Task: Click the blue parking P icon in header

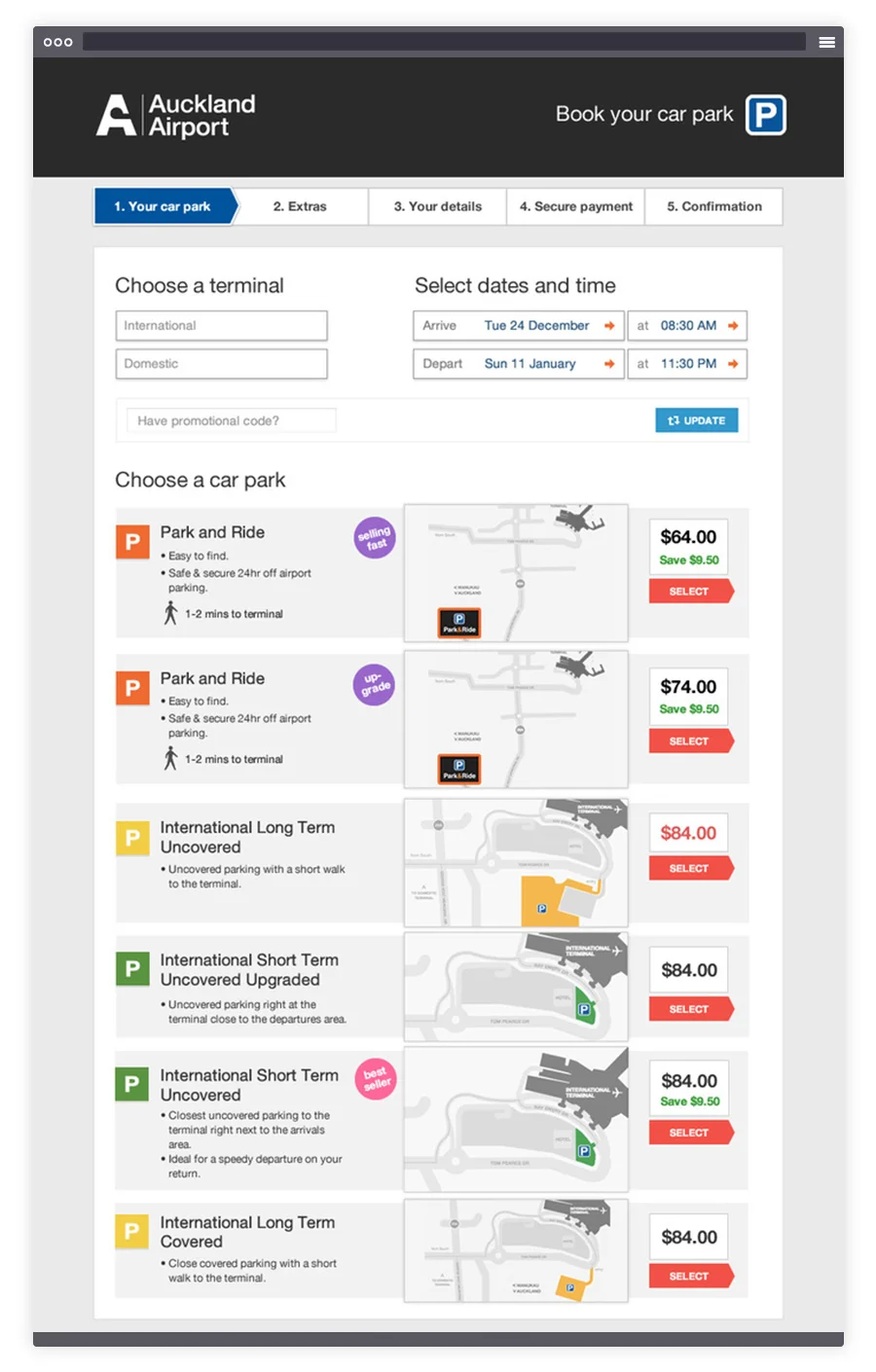Action: (766, 115)
